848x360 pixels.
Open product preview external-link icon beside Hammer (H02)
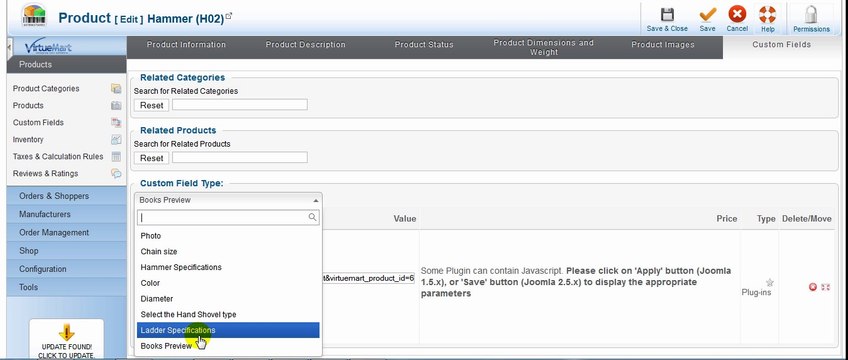(229, 16)
